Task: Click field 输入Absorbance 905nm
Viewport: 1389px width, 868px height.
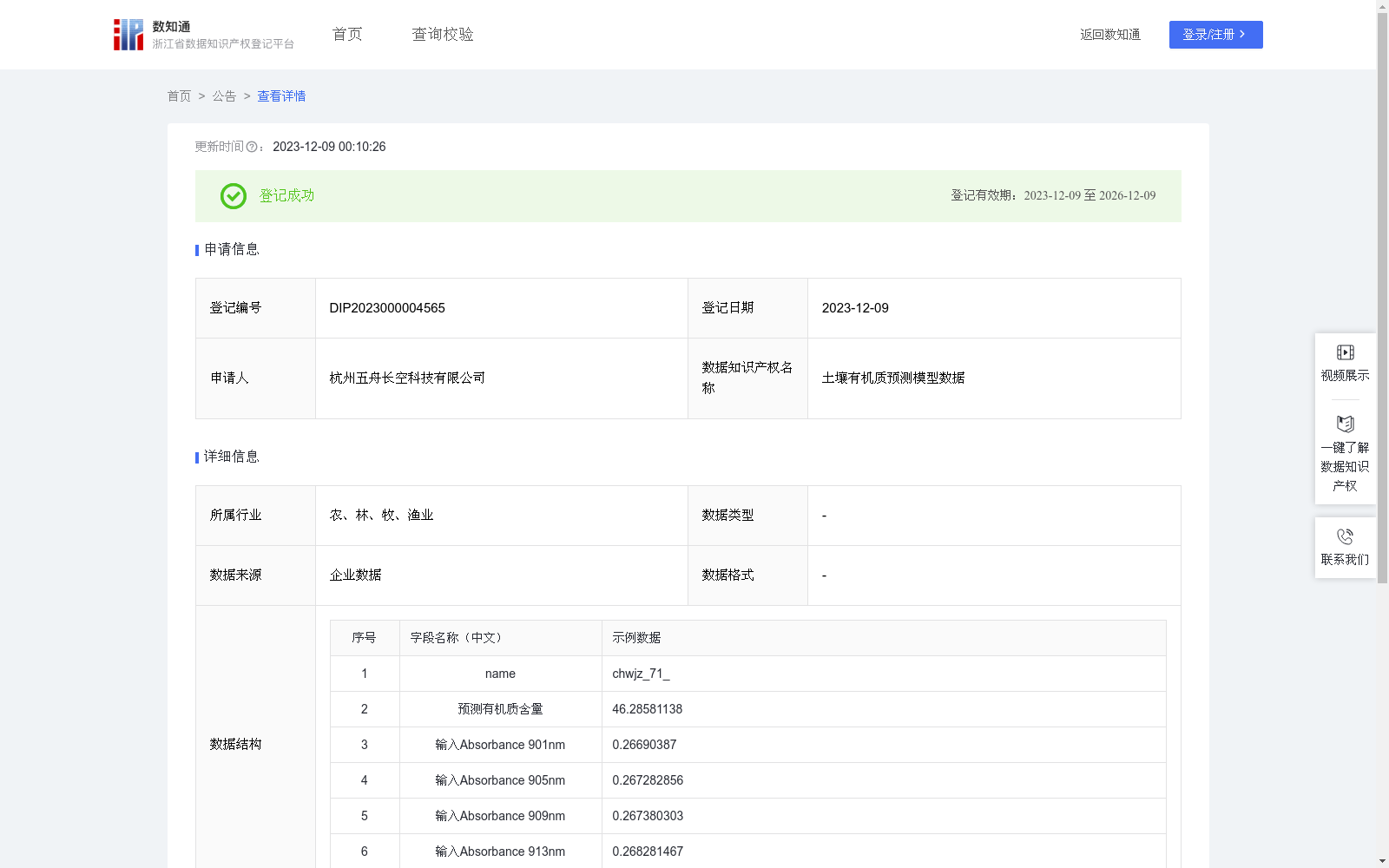Action: (500, 780)
